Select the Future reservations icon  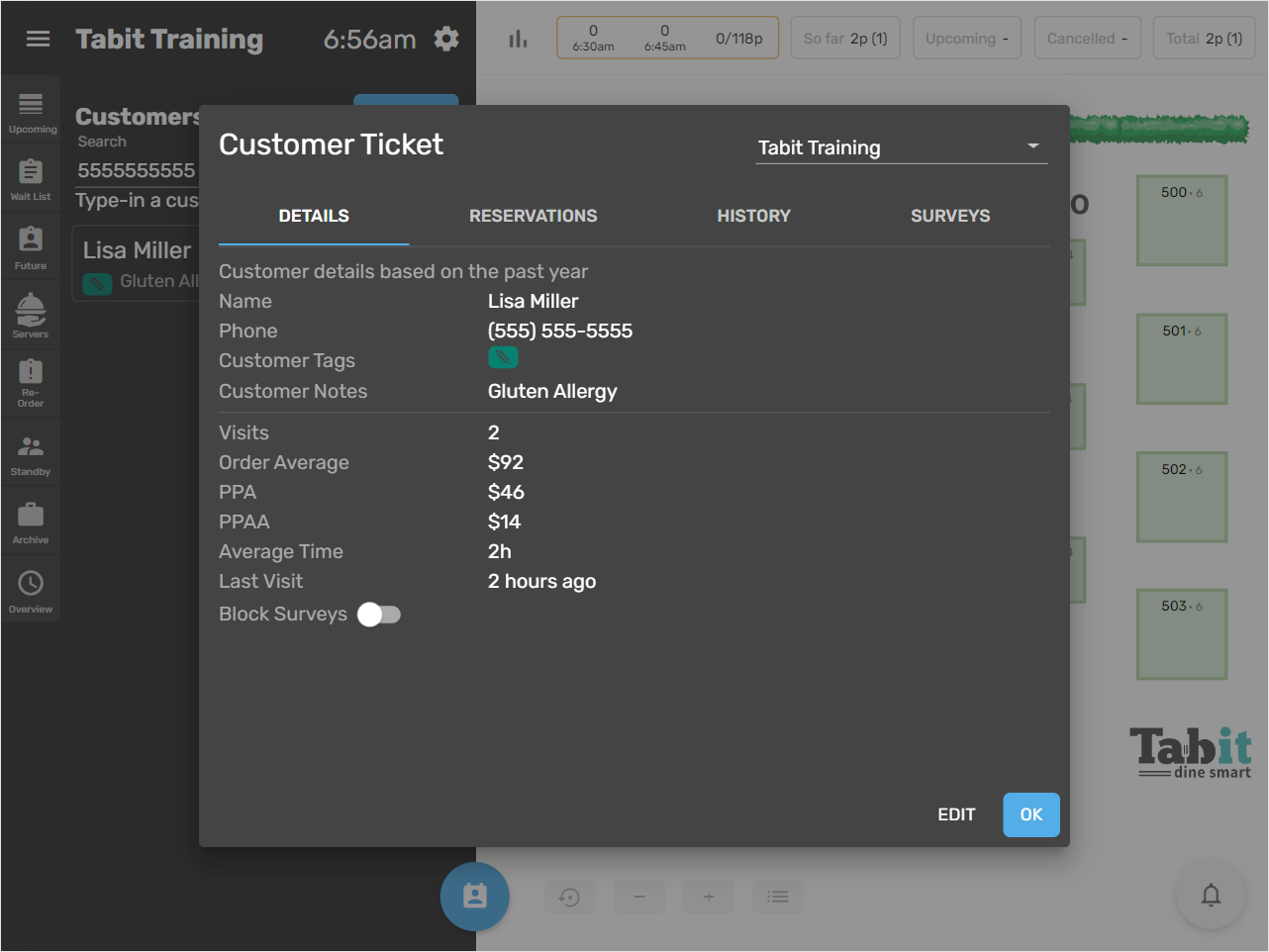(x=31, y=246)
